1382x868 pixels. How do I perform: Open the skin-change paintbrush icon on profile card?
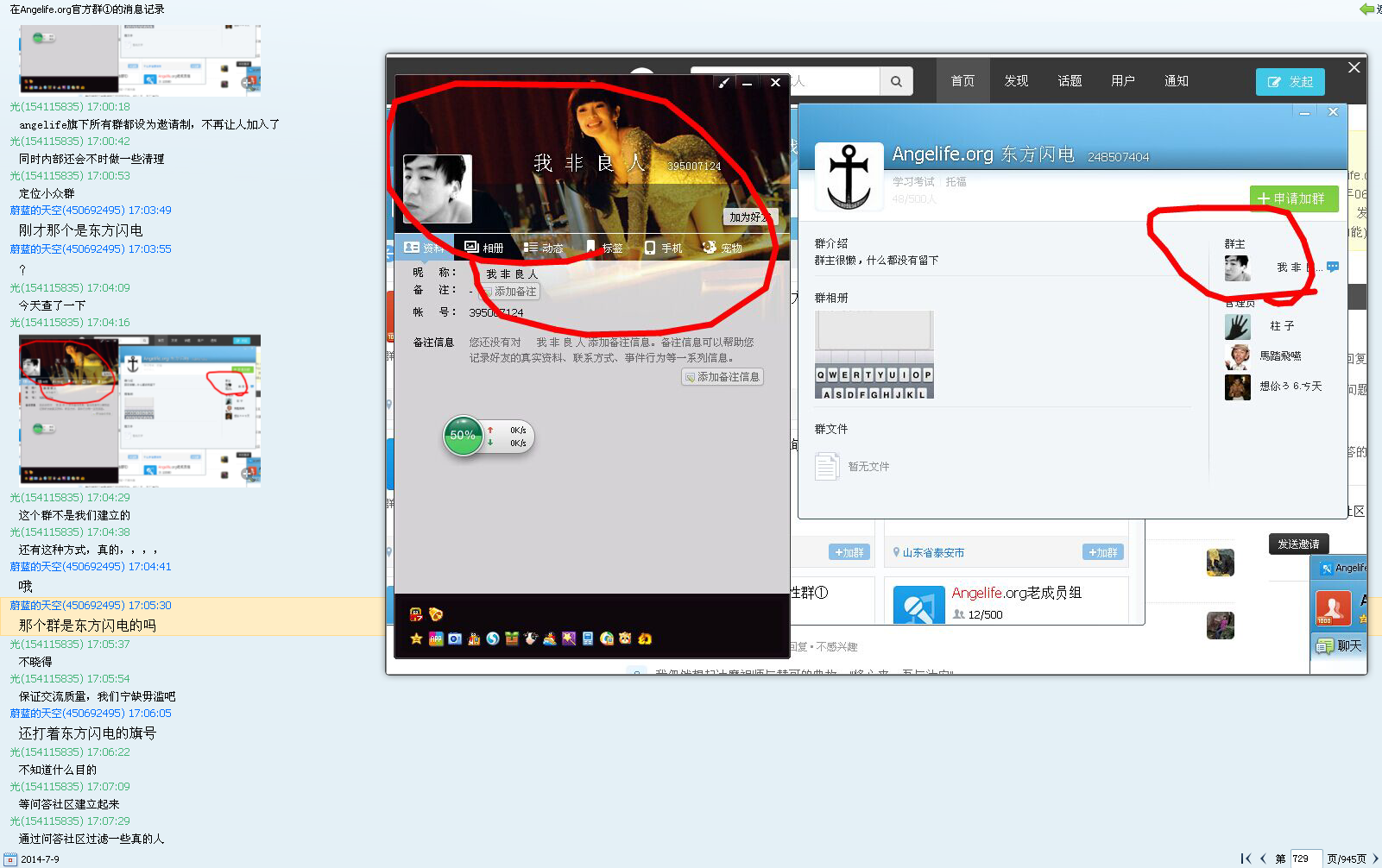(723, 83)
